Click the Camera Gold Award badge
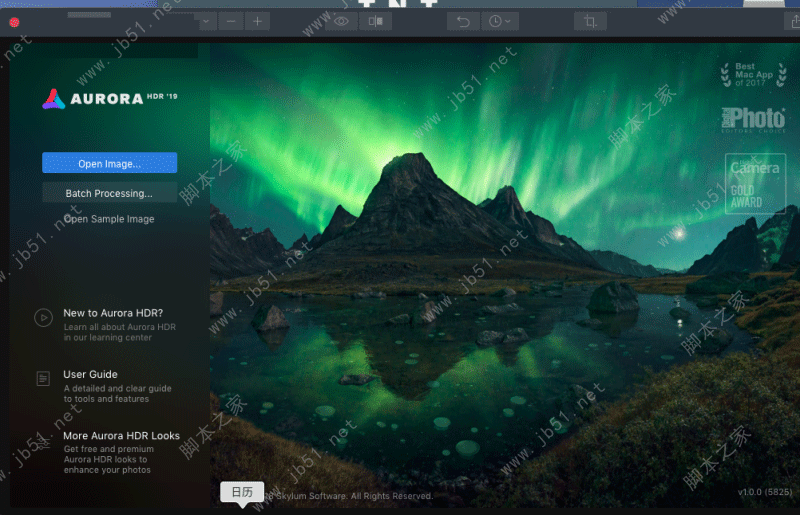The height and width of the screenshot is (515, 800). click(755, 183)
